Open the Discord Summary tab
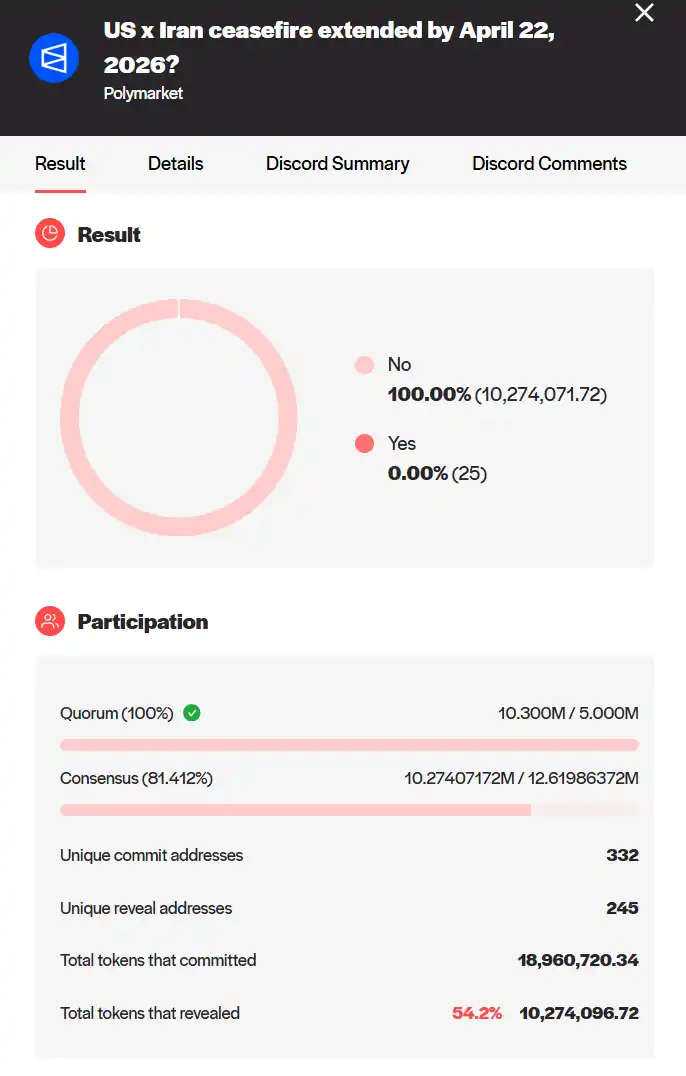The width and height of the screenshot is (686, 1076). 337,164
